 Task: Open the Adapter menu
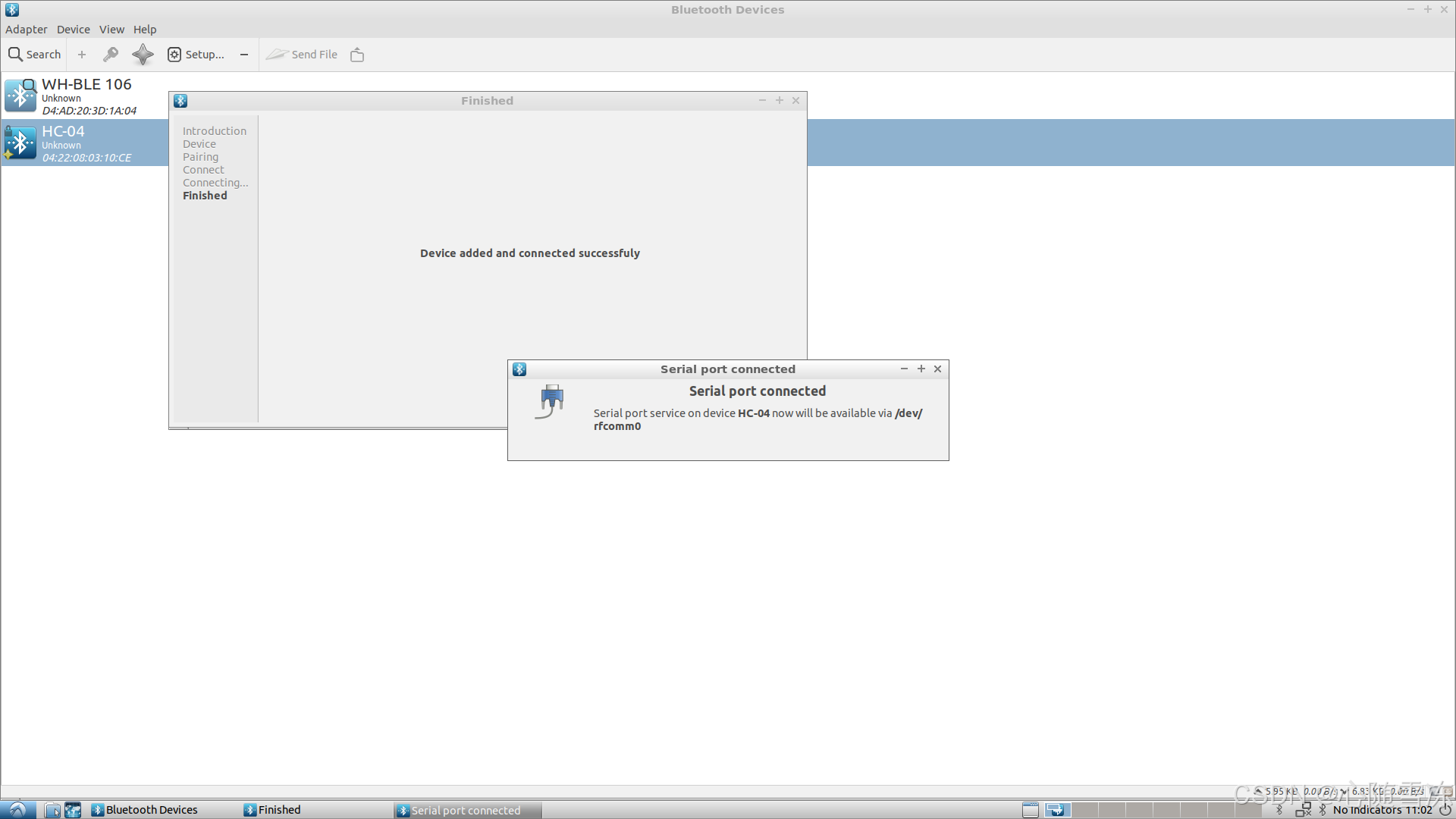tap(26, 30)
